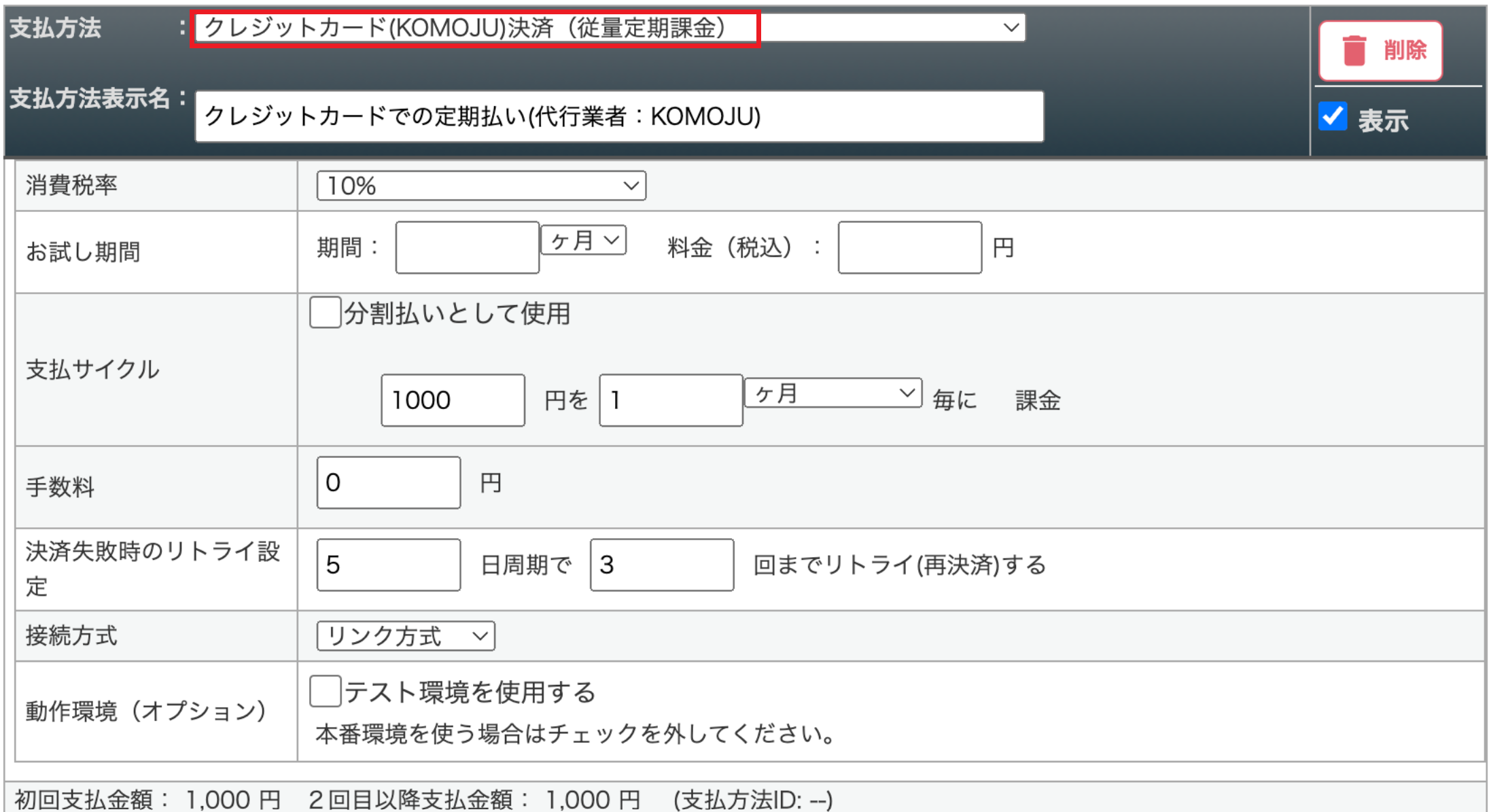Click the テスト環境を使用する label text
The width and height of the screenshot is (1489, 812).
(470, 692)
